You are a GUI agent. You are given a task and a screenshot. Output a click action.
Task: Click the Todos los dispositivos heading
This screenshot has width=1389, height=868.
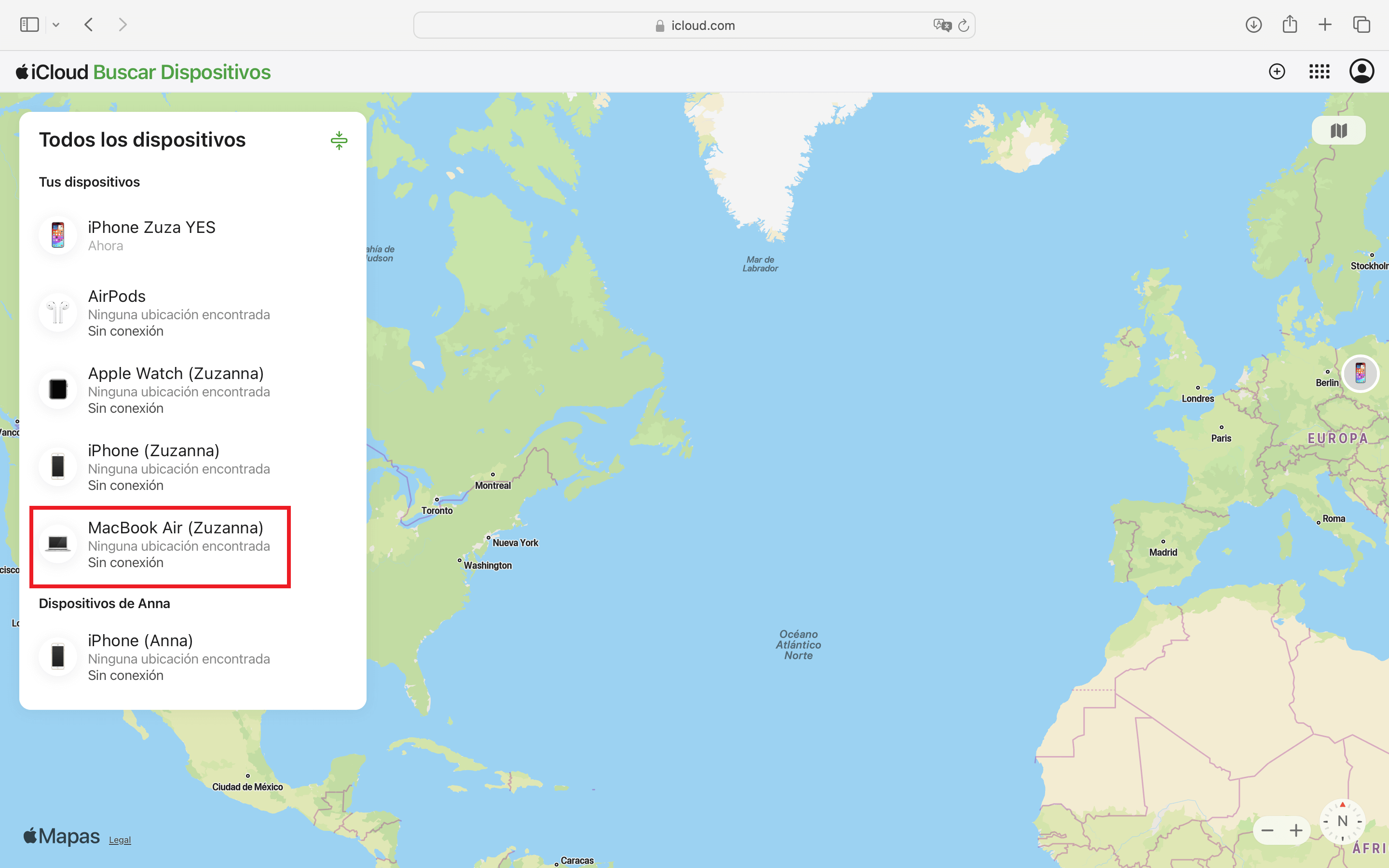(142, 139)
